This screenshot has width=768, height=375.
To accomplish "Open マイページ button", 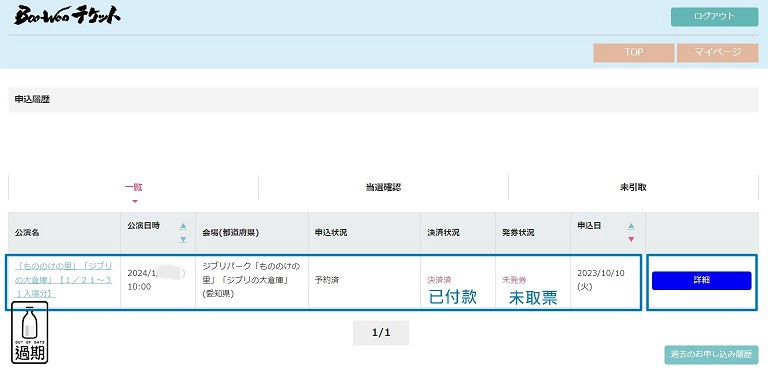I will click(718, 52).
